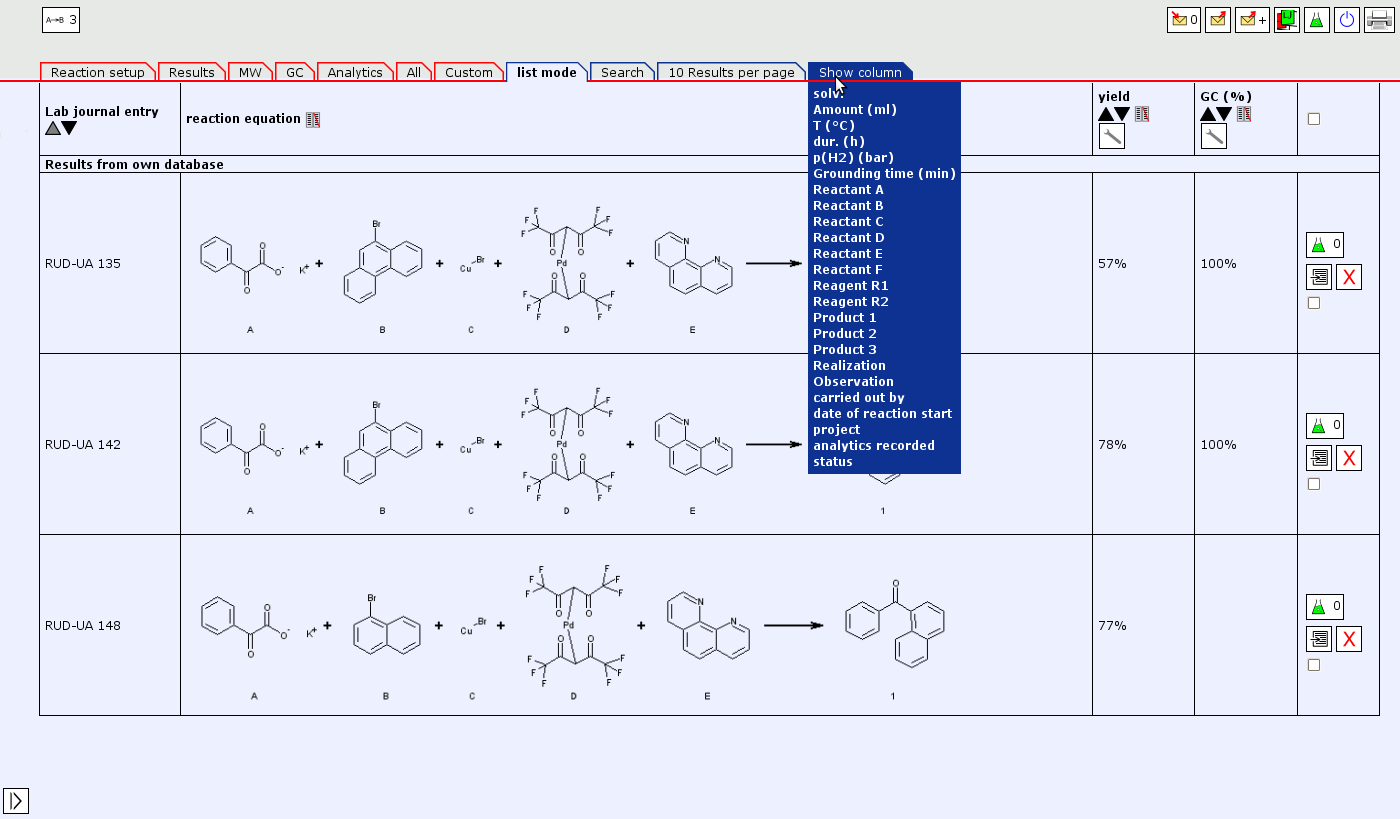1400x819 pixels.
Task: Click the send message envelope icon
Action: click(x=1218, y=19)
